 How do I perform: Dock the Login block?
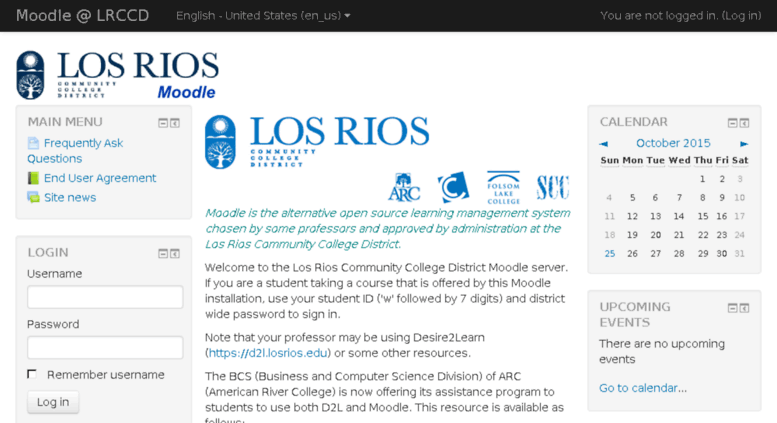175,254
